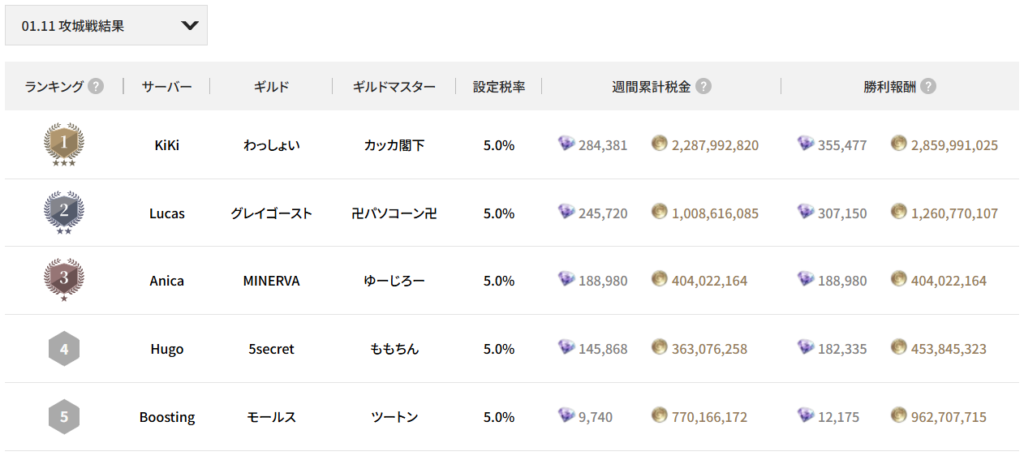Image resolution: width=1024 pixels, height=456 pixels.
Task: Click guild master name ももちん
Action: 394,349
